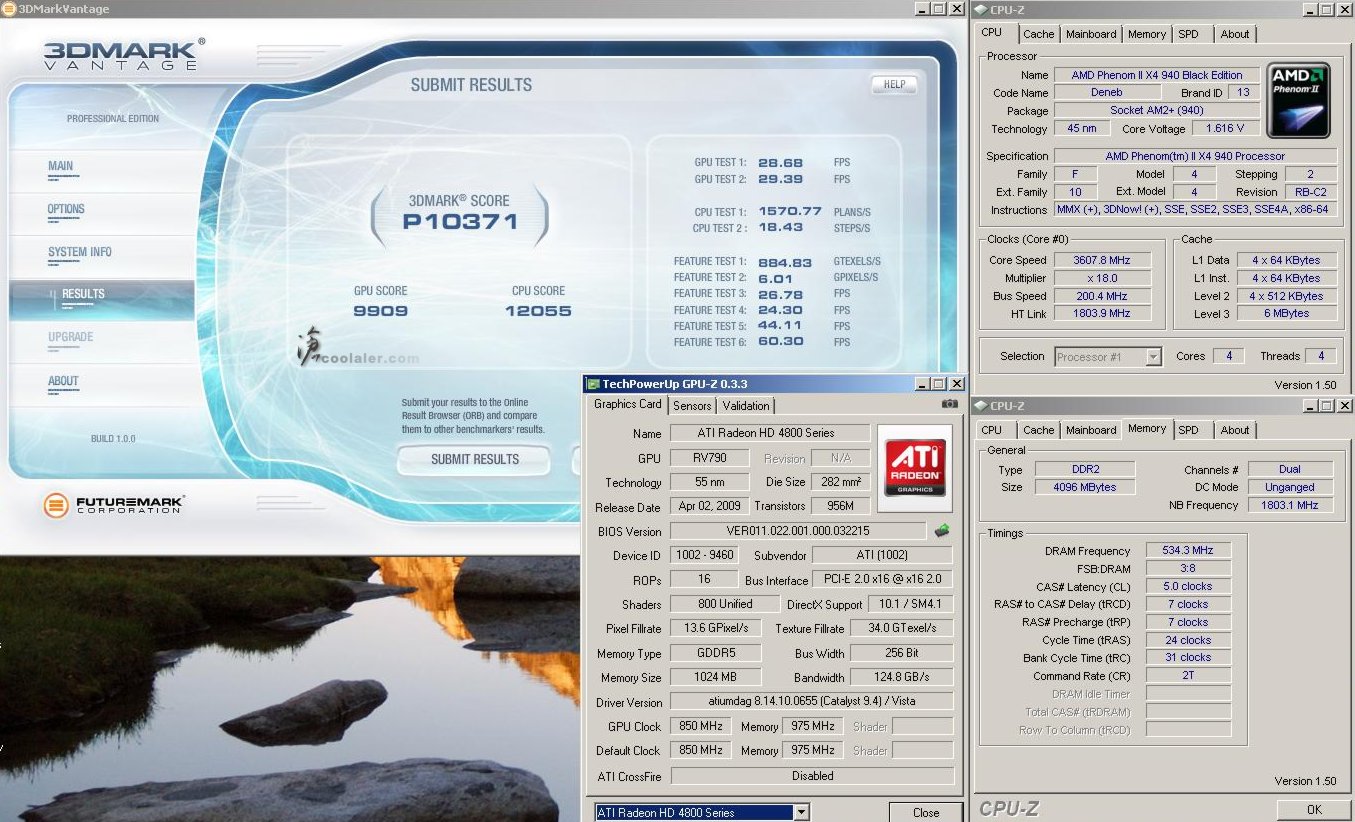Click the BIOS save chip icon in GPU-Z
The height and width of the screenshot is (822, 1355).
pos(941,530)
